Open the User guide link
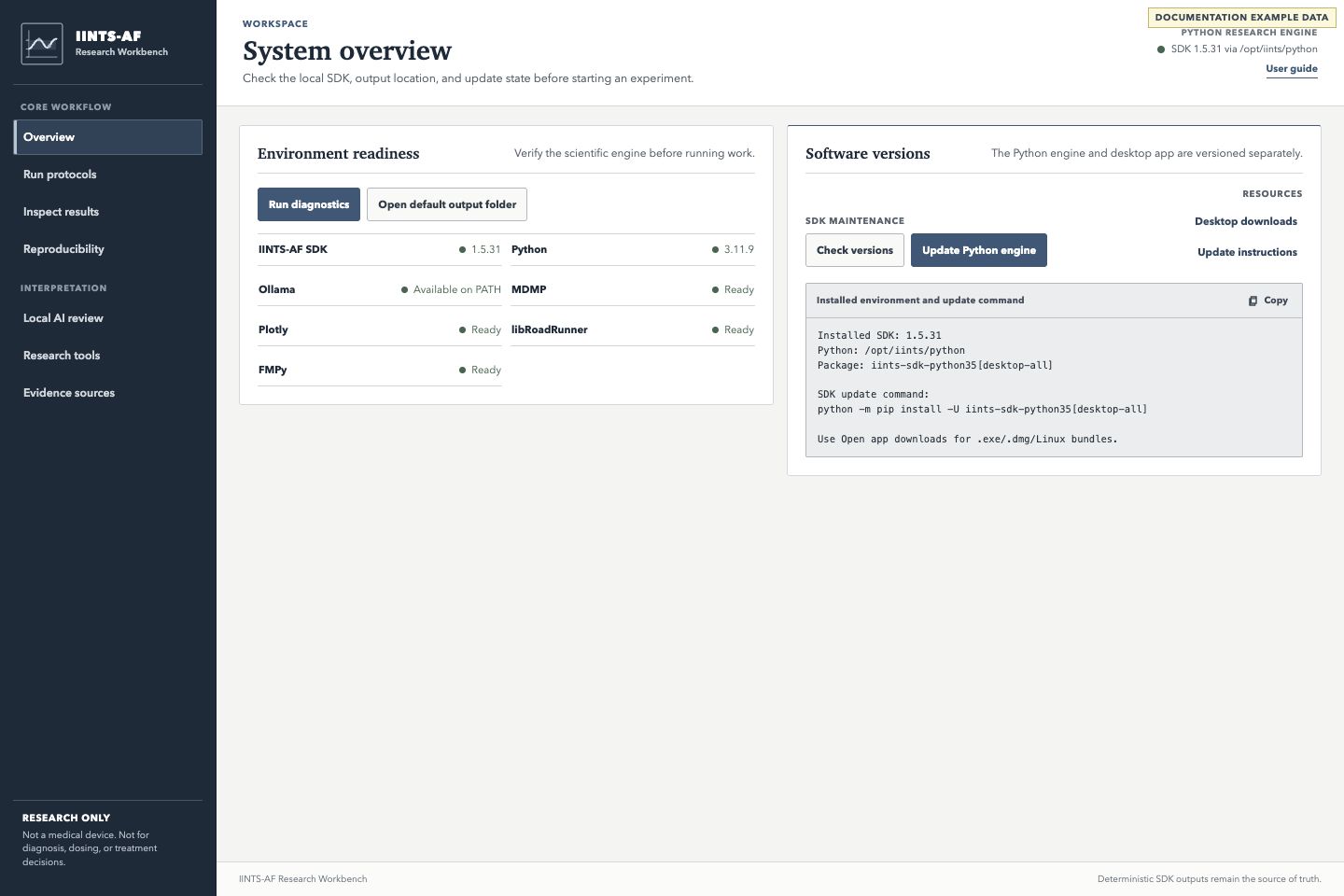This screenshot has width=1344, height=896. click(x=1292, y=69)
